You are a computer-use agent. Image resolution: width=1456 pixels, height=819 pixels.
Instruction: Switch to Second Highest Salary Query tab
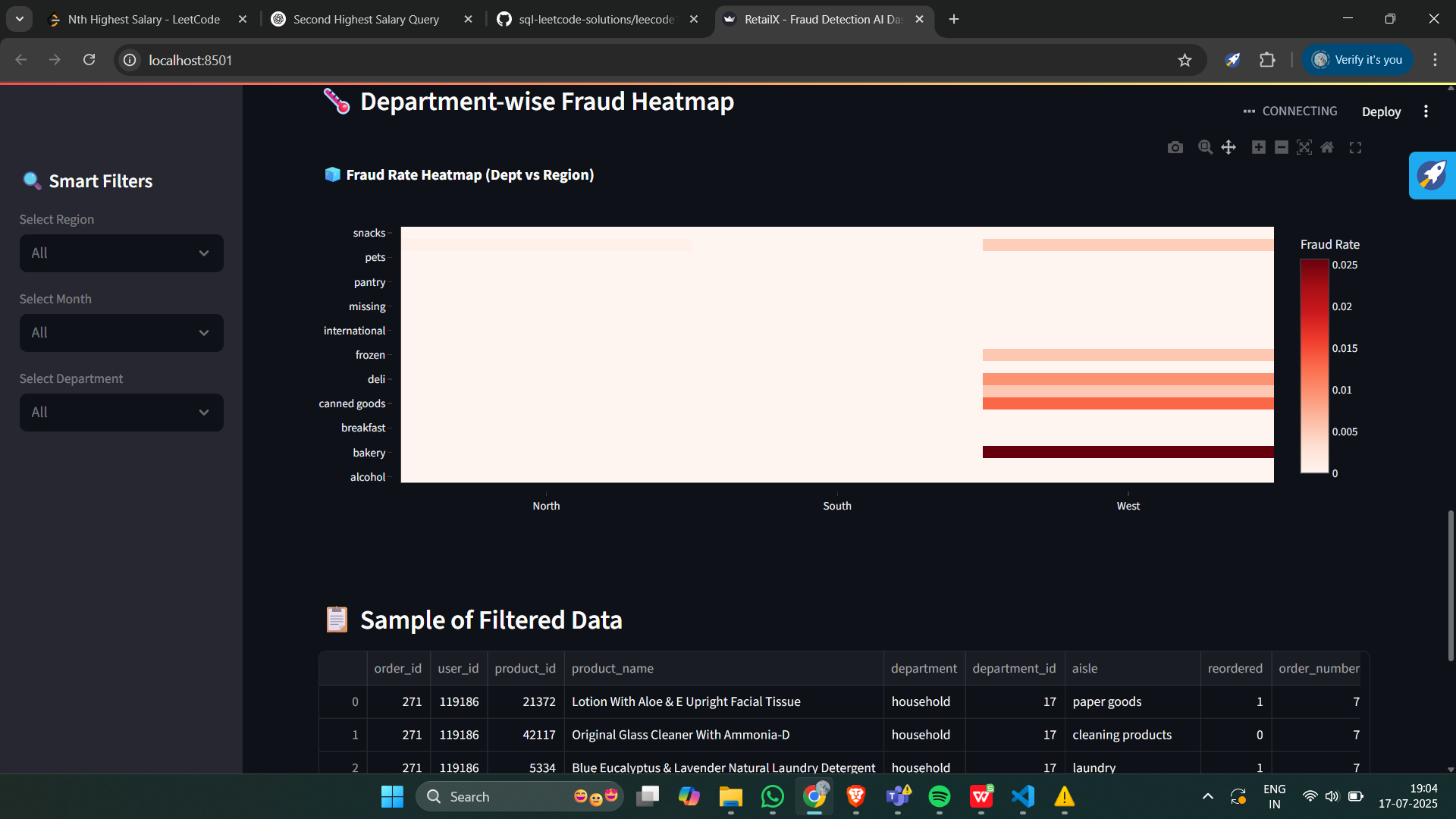[x=366, y=20]
